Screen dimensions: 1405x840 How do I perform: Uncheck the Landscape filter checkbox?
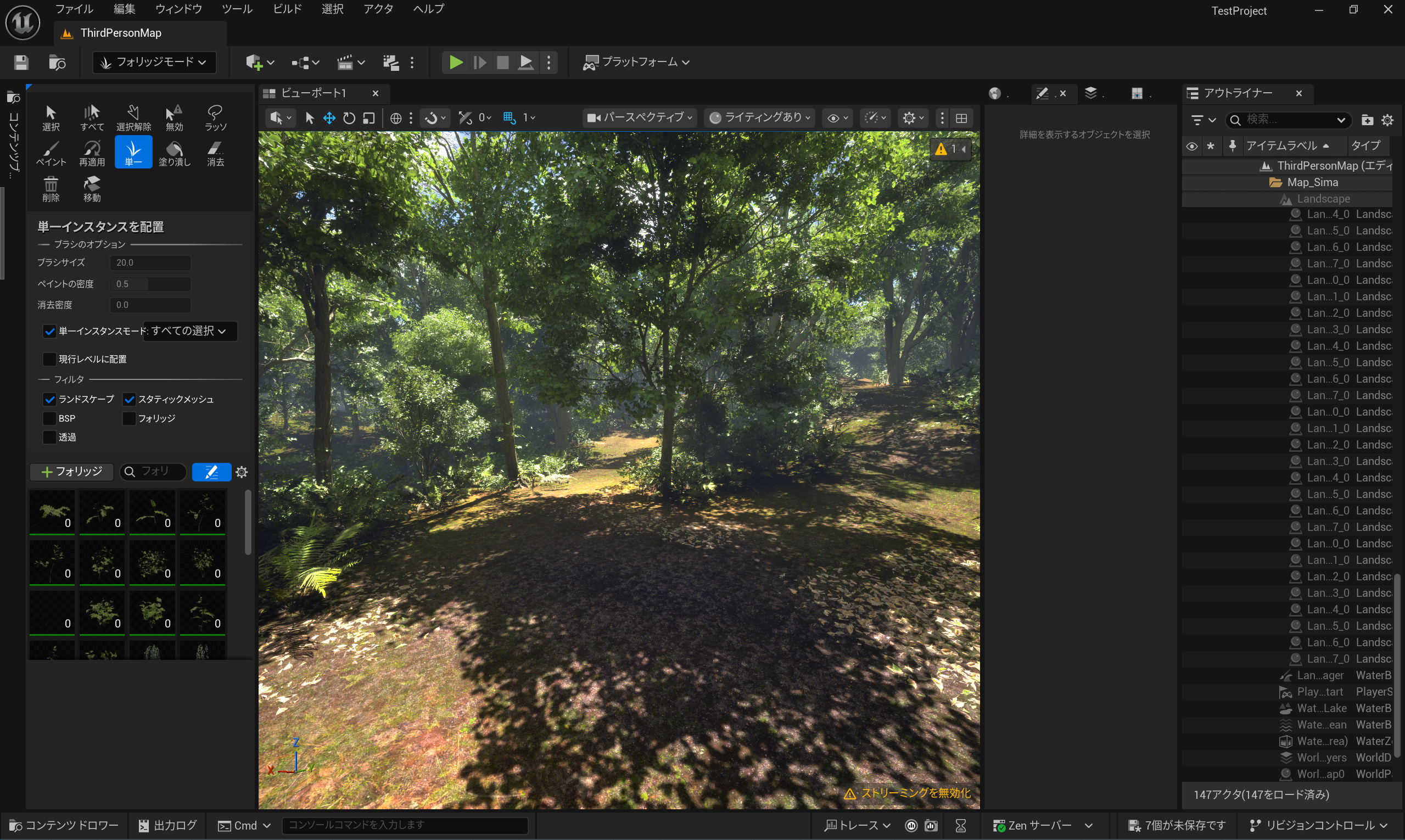(x=50, y=400)
